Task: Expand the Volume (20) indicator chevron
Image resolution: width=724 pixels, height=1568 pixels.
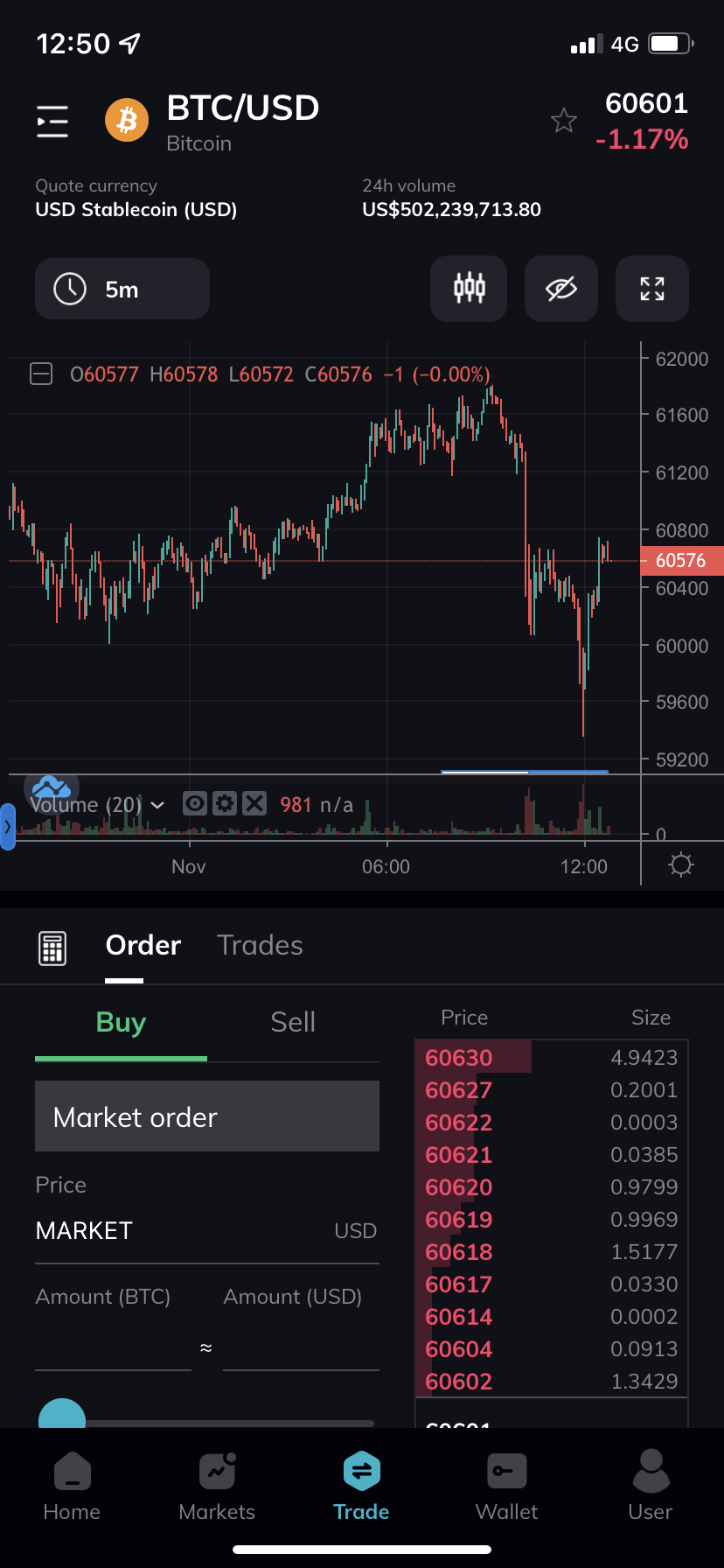Action: [x=157, y=805]
